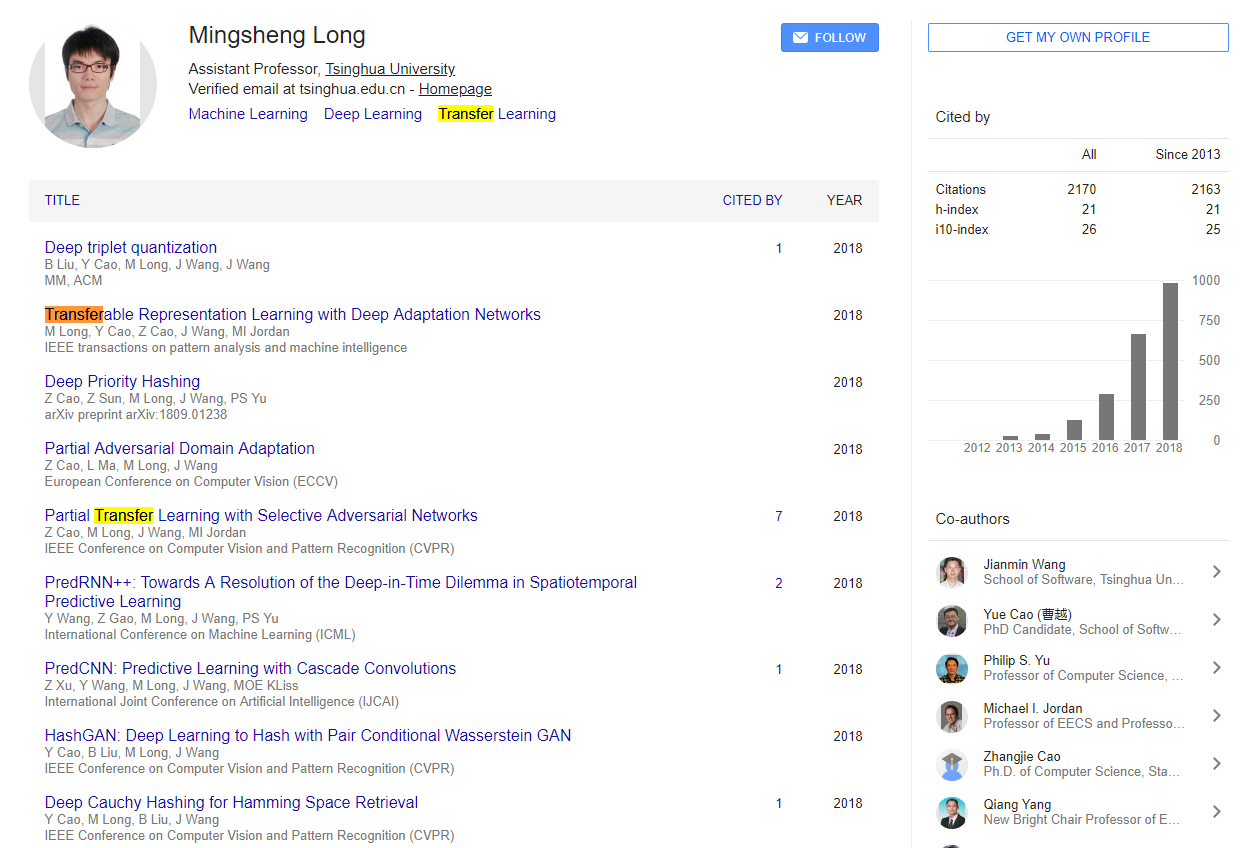Sort papers by Year column header
The width and height of the screenshot is (1258, 848).
point(844,200)
